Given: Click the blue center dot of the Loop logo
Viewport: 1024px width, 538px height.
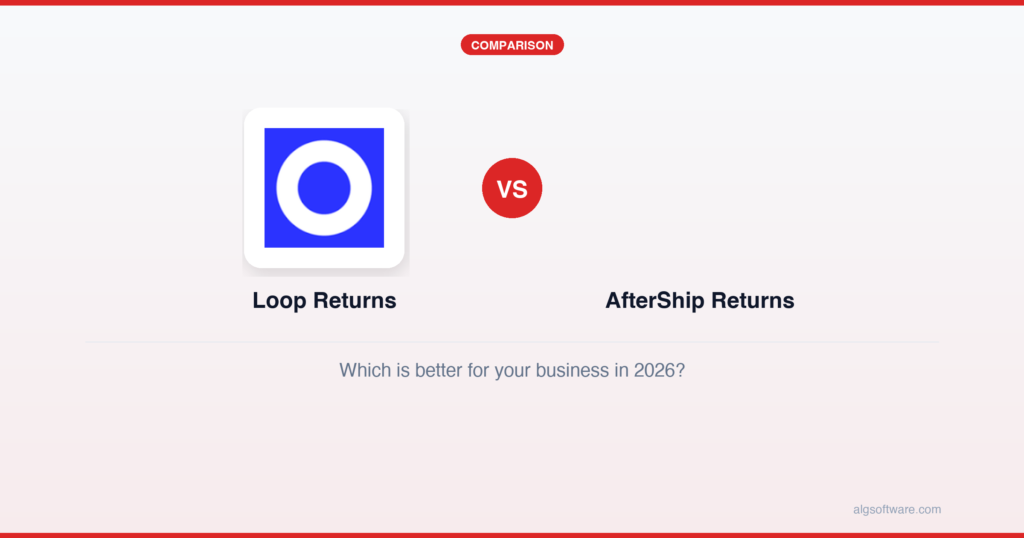Looking at the screenshot, I should [x=324, y=188].
